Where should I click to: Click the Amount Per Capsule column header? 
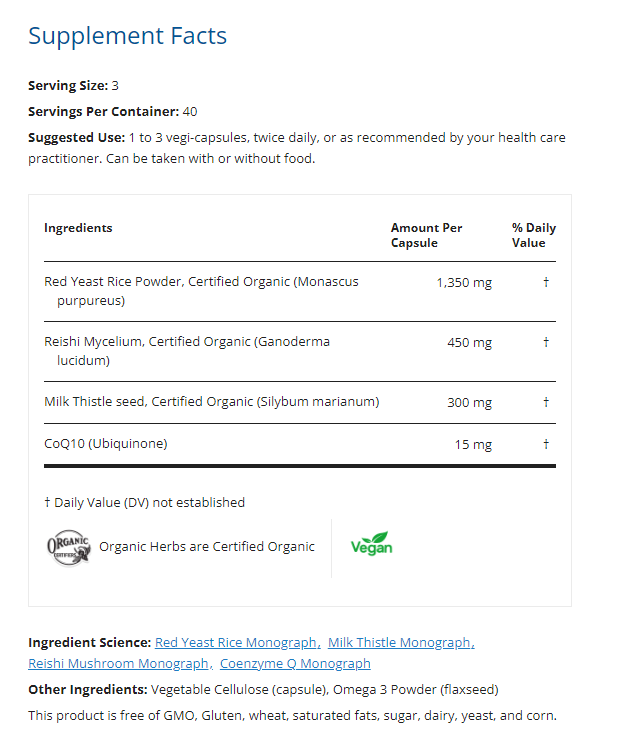426,235
